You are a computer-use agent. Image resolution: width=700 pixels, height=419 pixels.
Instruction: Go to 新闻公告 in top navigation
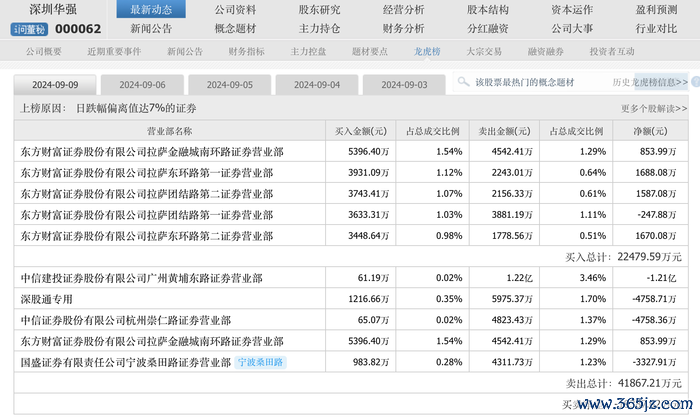151,29
